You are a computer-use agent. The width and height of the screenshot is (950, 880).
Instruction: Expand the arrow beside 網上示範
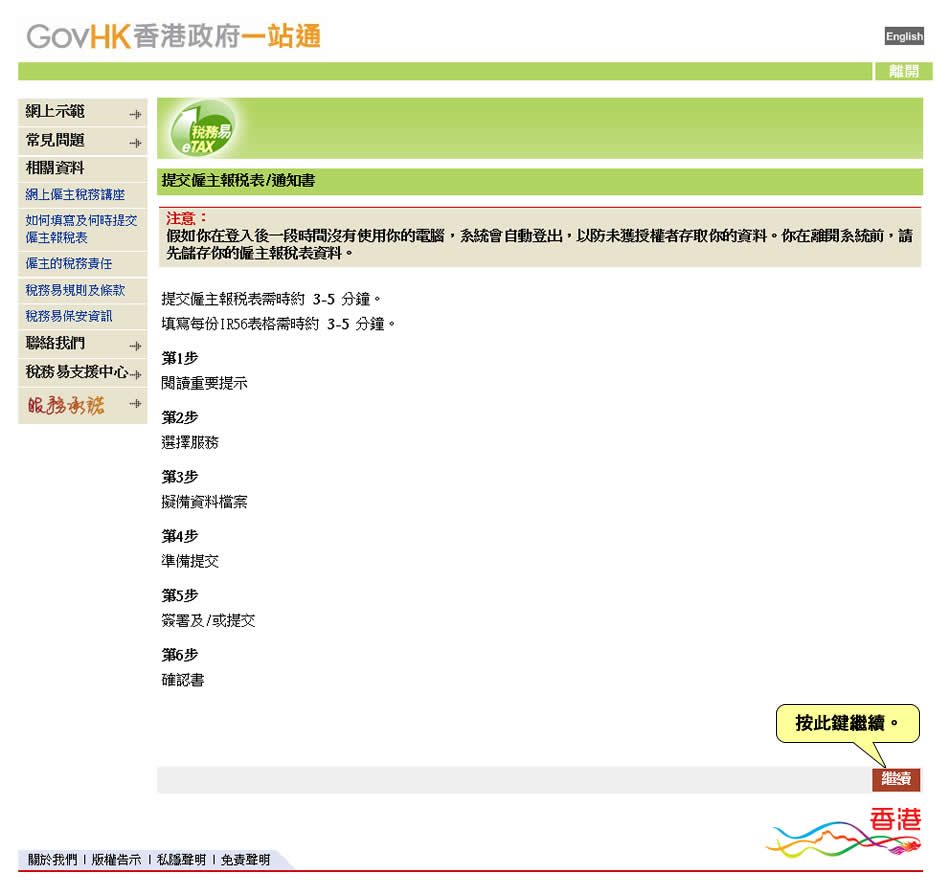click(136, 115)
